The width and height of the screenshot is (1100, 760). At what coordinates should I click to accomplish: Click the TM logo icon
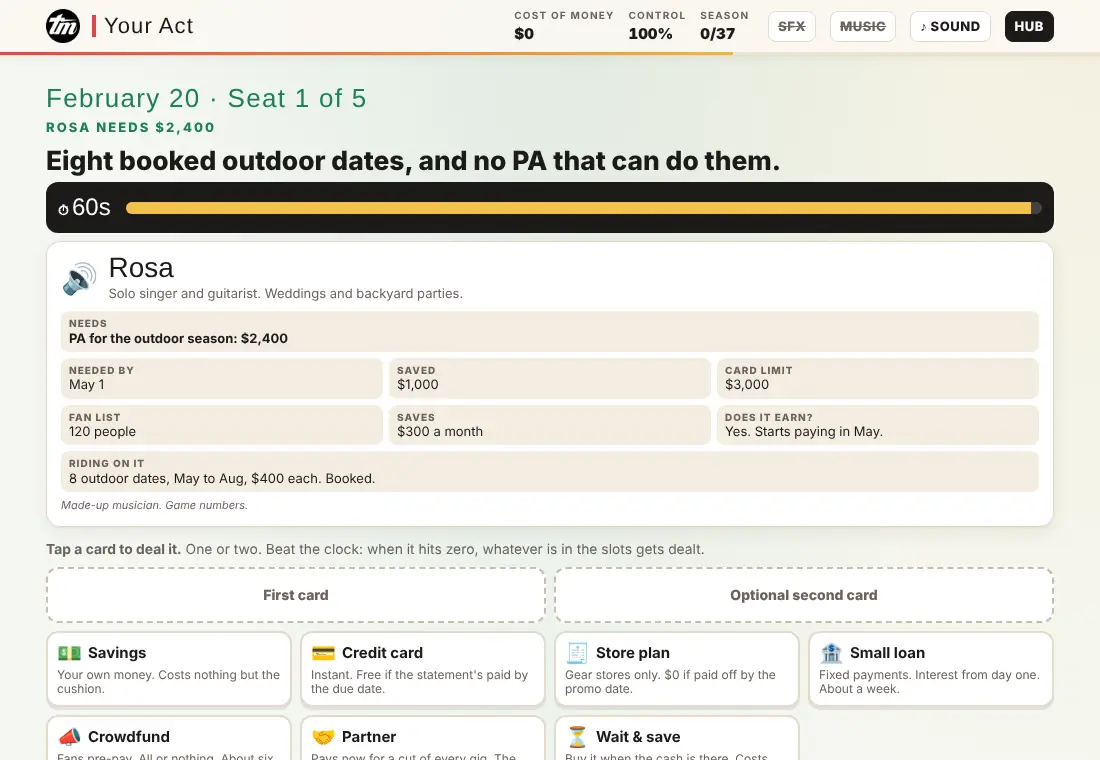pos(63,26)
